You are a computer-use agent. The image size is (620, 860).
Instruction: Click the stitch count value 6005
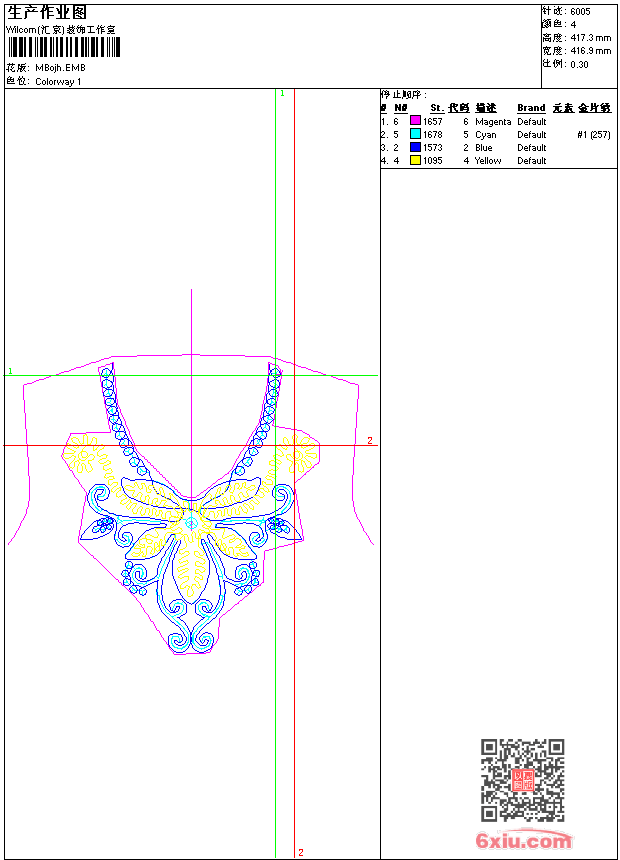tap(580, 11)
